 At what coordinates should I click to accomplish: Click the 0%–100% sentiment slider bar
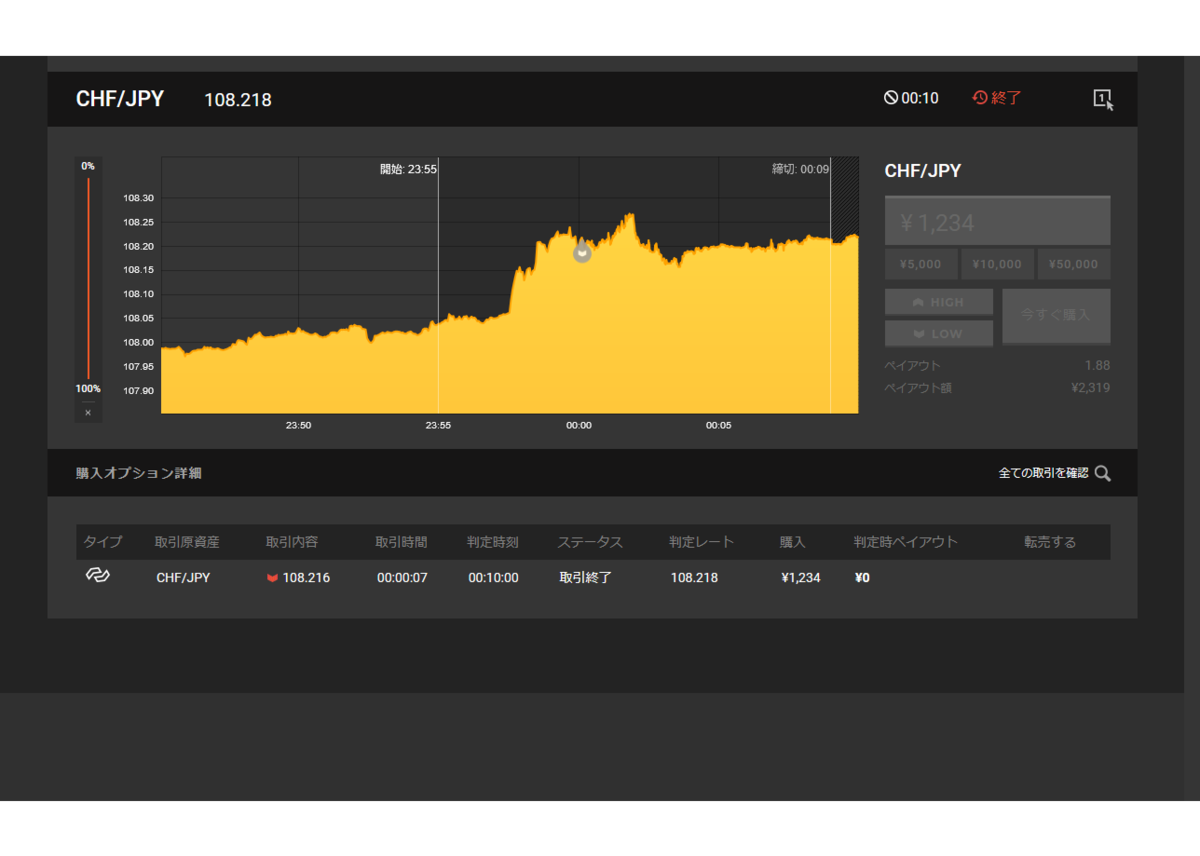[x=88, y=278]
